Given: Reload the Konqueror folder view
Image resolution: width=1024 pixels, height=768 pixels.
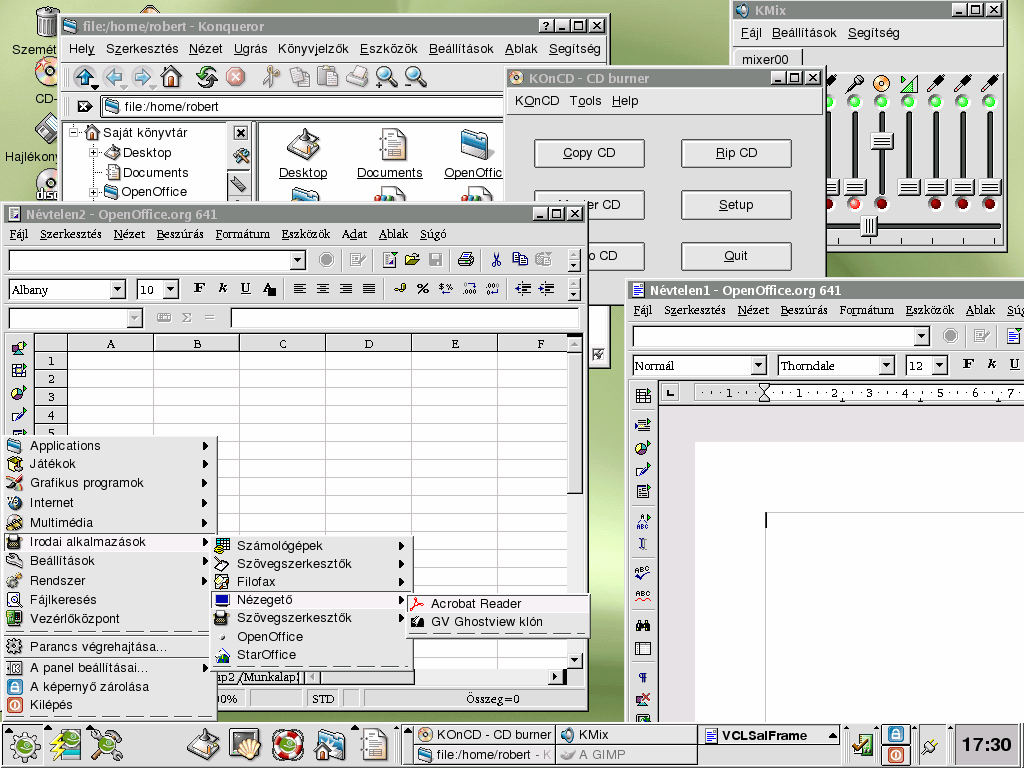Looking at the screenshot, I should 206,77.
